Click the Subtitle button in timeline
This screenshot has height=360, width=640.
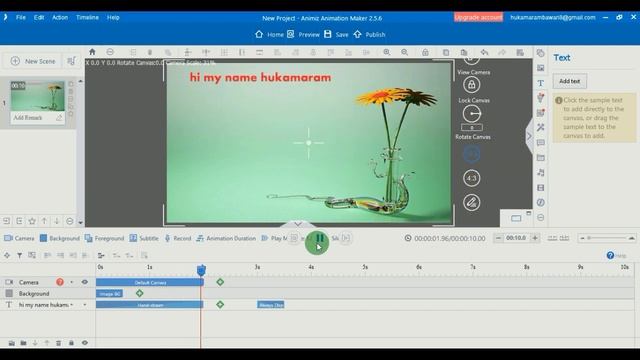coord(144,238)
